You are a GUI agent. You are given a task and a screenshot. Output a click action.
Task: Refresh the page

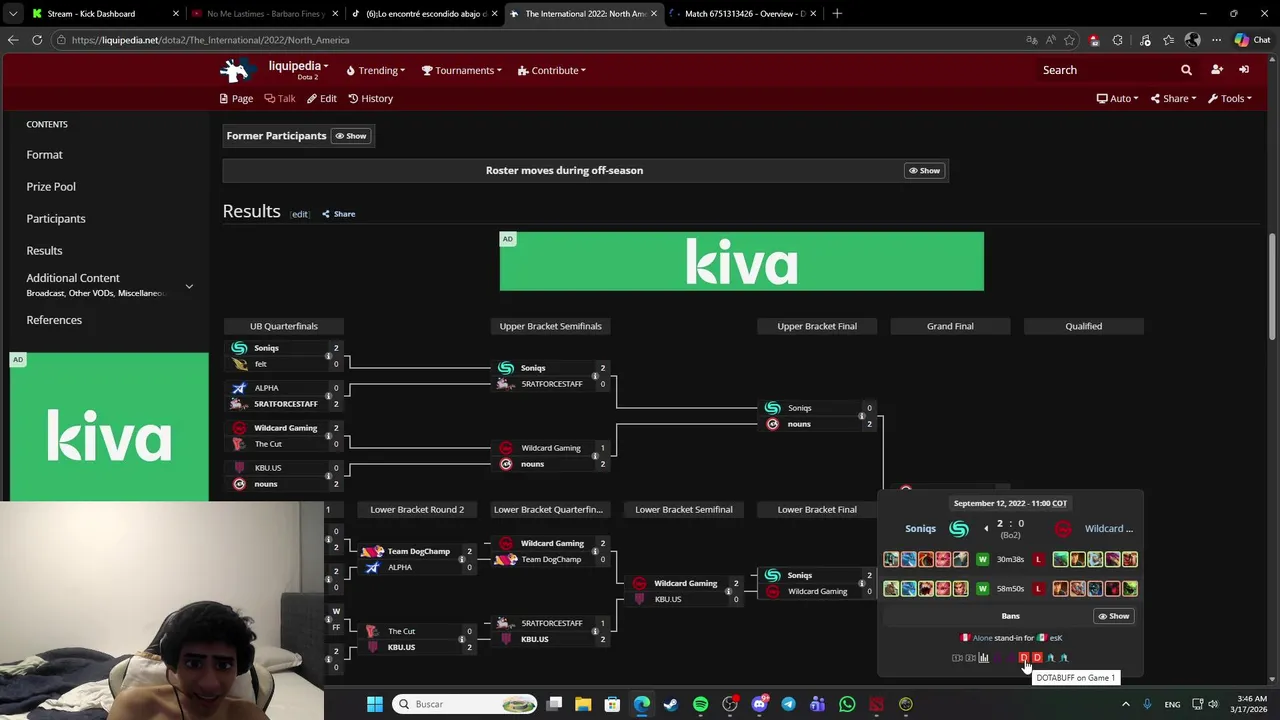click(x=37, y=40)
